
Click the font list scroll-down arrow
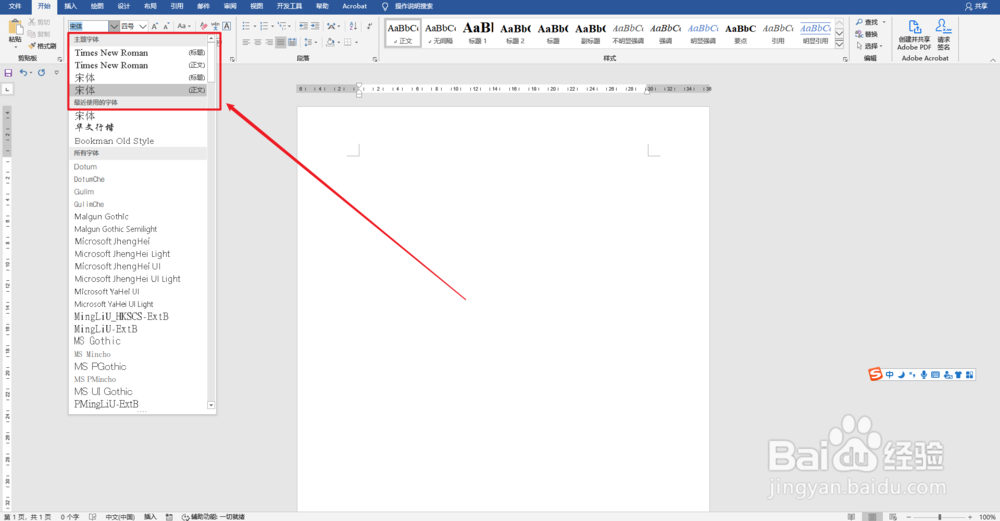click(211, 406)
